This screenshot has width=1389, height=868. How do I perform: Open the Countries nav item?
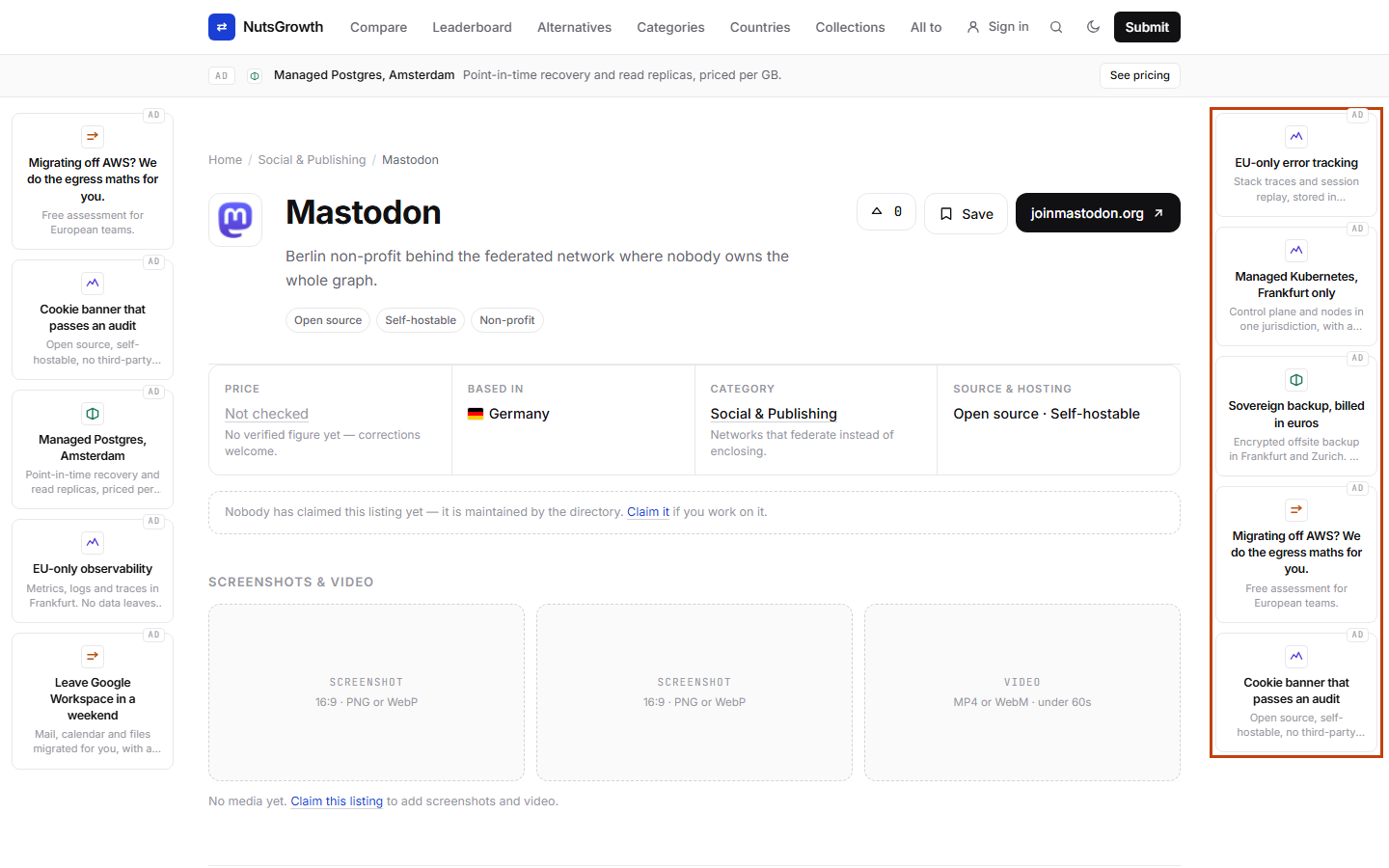pyautogui.click(x=760, y=27)
